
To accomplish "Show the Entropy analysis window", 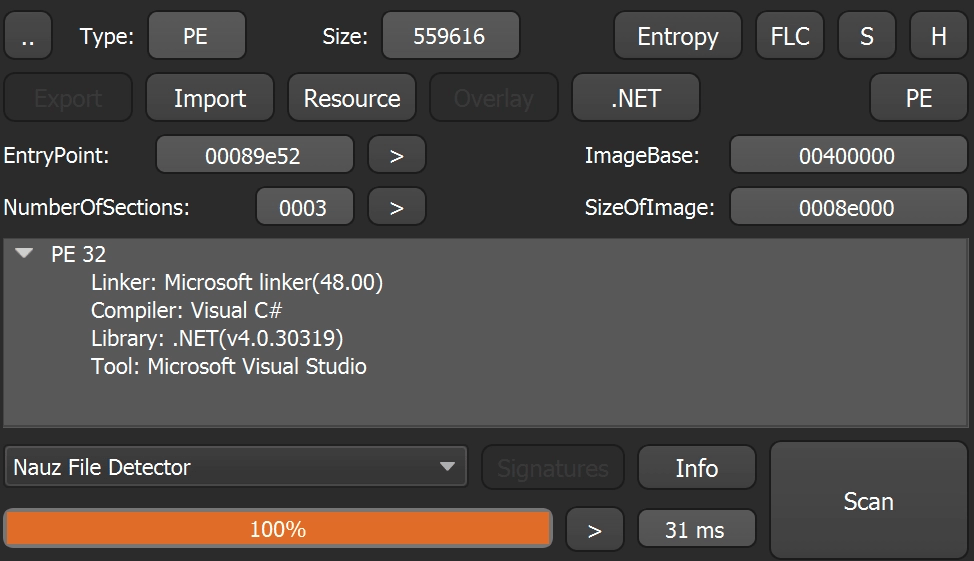I will click(678, 36).
